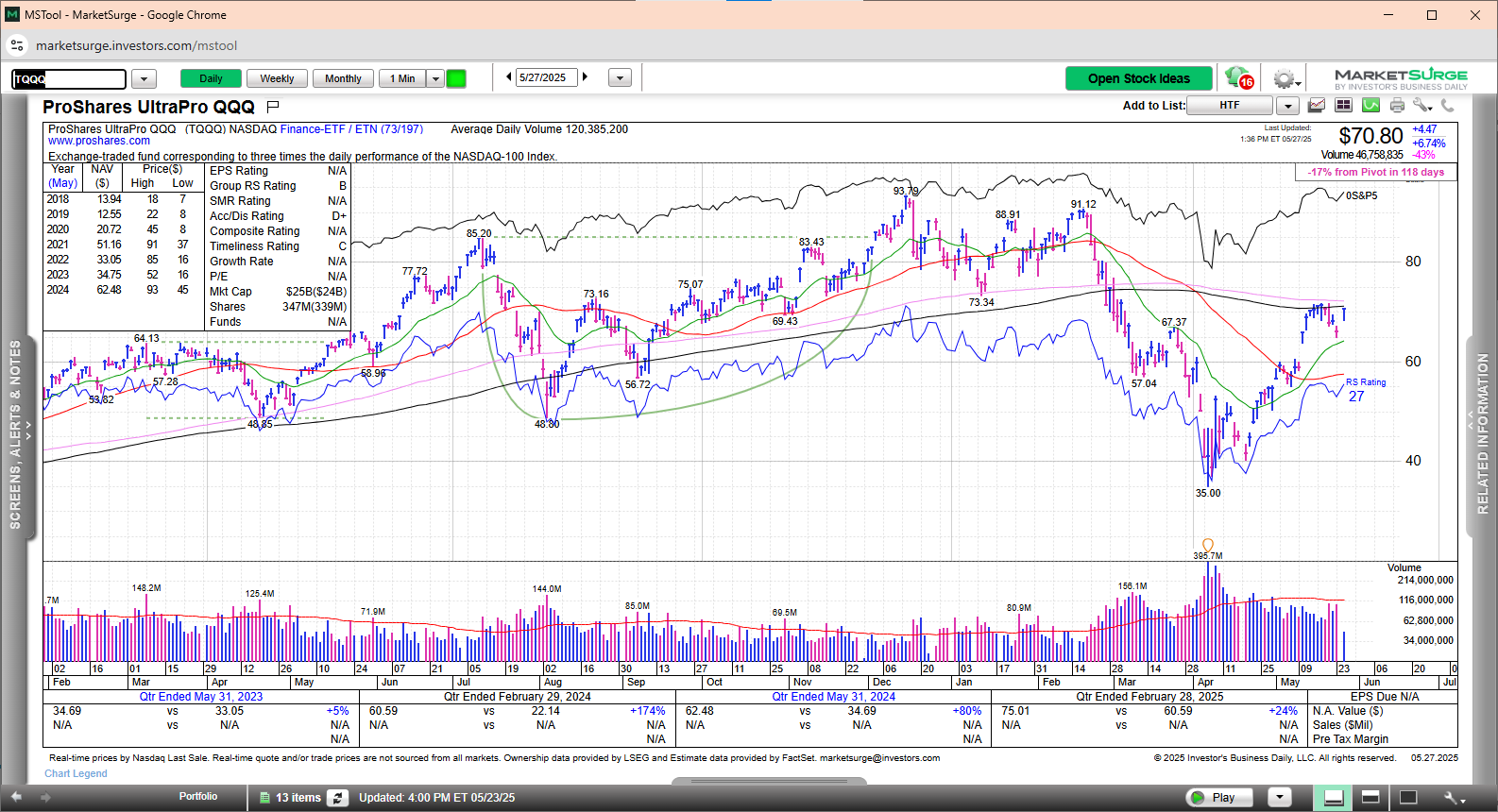
Task: Click the green list icon beside 13 items
Action: click(264, 798)
